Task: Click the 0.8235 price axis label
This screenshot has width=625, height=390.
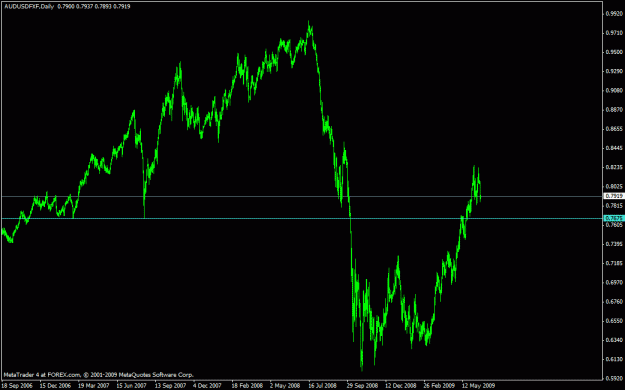Action: pyautogui.click(x=614, y=167)
